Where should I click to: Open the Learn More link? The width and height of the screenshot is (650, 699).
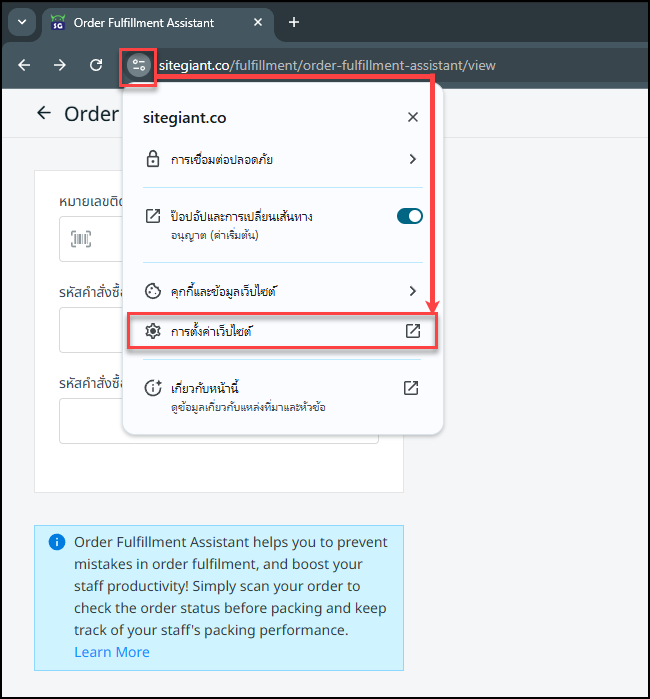tap(111, 652)
